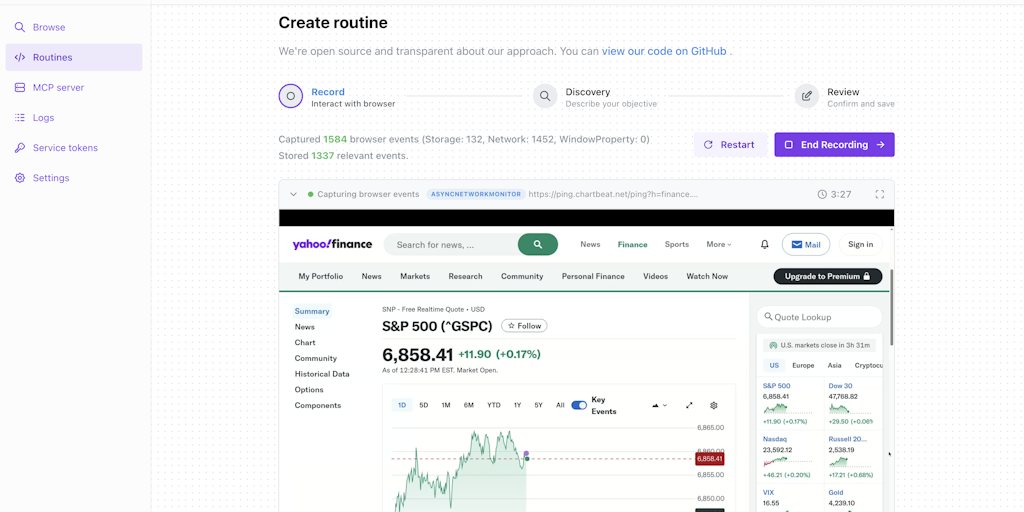
Task: Click the Browse magnifier icon in sidebar
Action: click(x=20, y=27)
